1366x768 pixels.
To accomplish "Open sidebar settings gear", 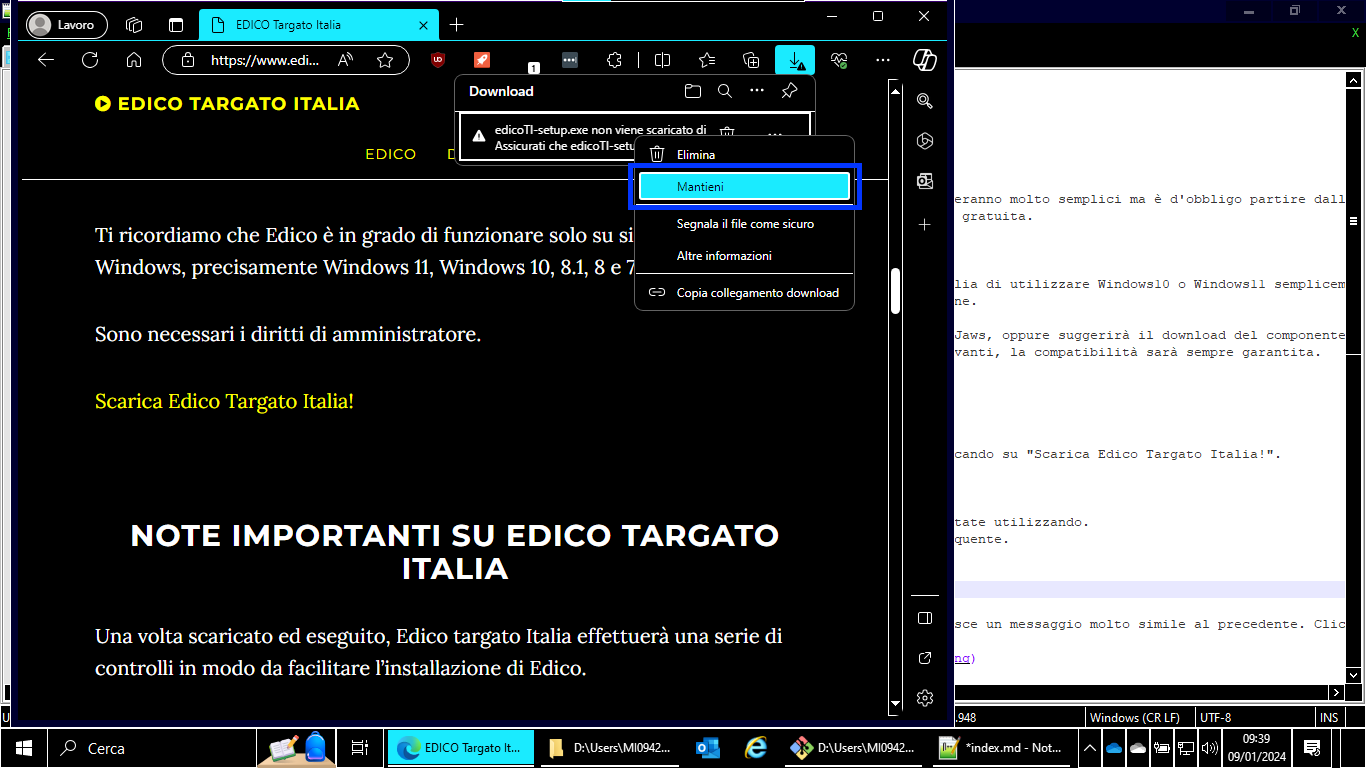I will pos(925,698).
